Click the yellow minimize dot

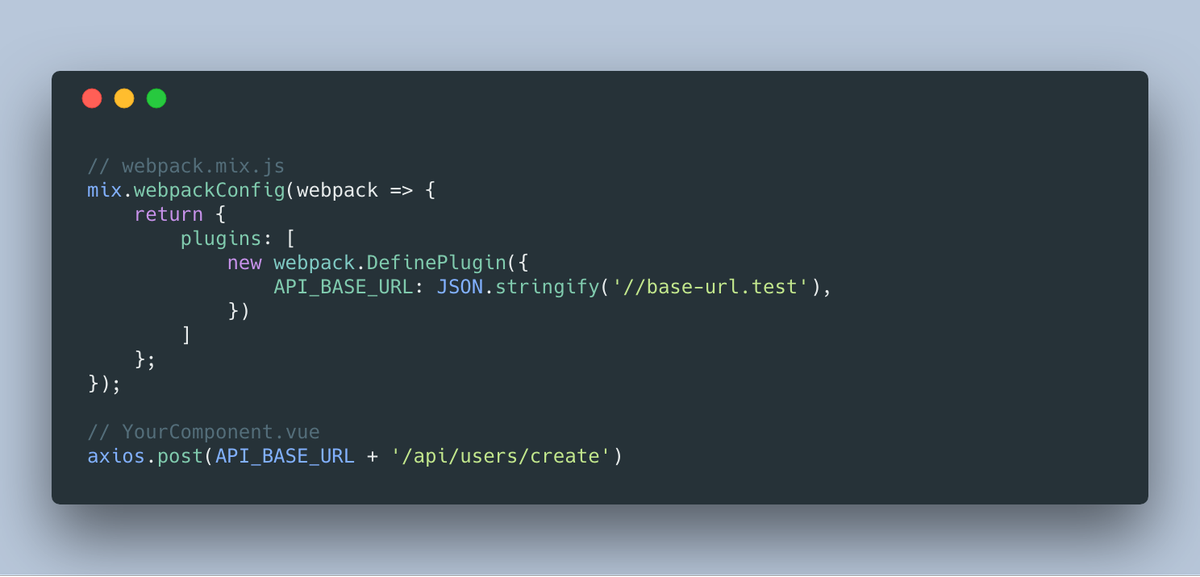(124, 98)
